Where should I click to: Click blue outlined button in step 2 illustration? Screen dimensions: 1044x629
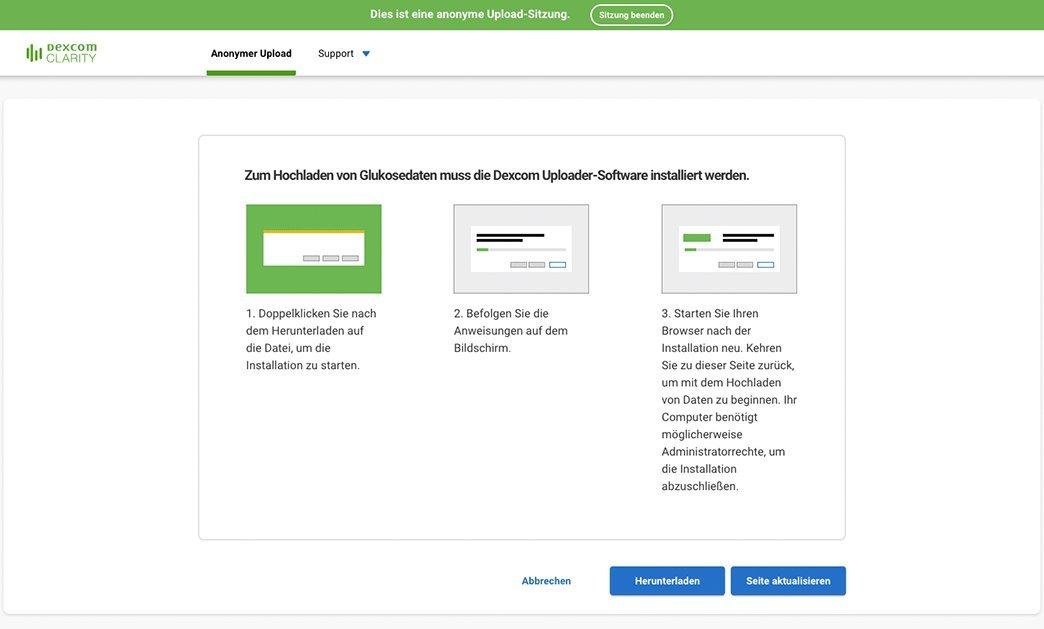(557, 265)
